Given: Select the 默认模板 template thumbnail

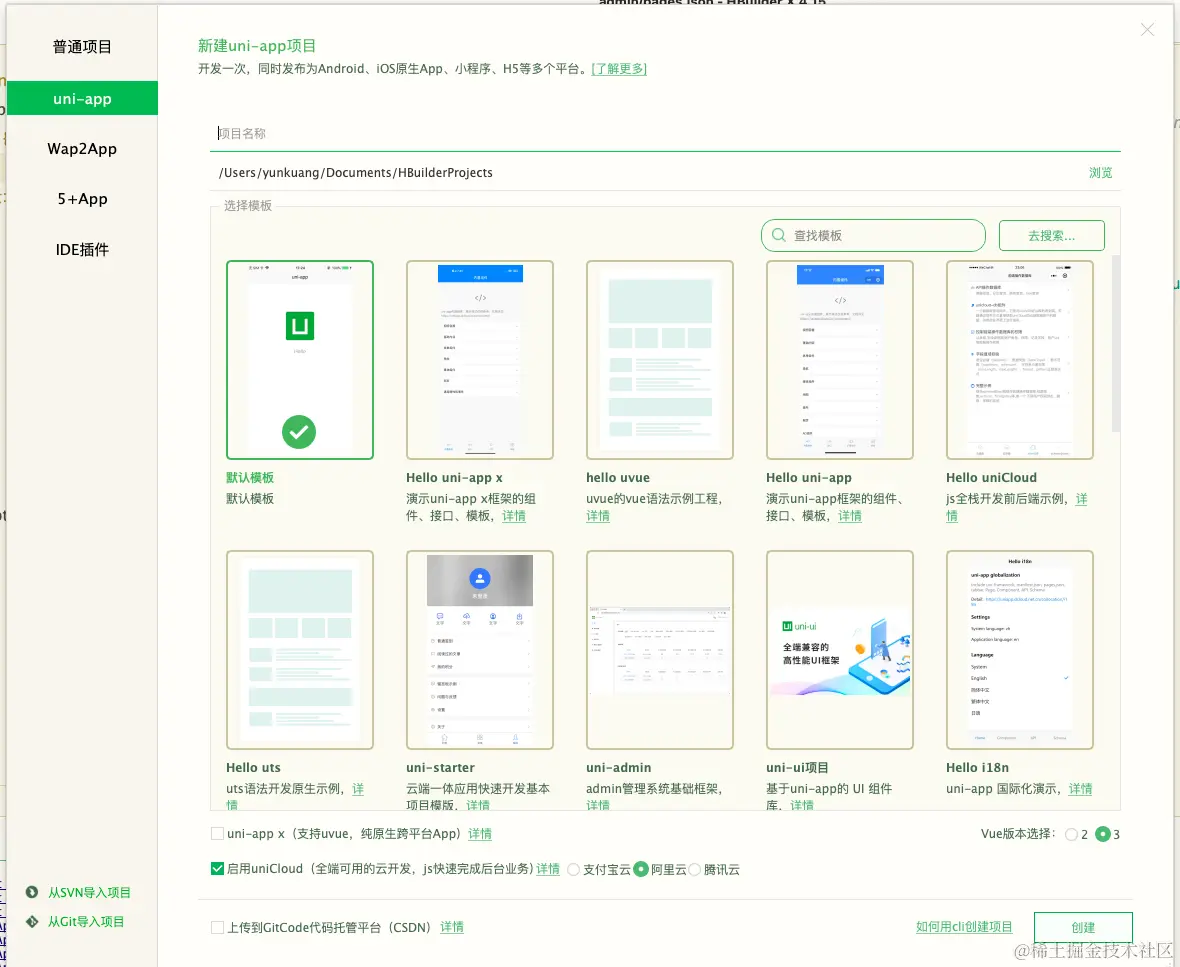Looking at the screenshot, I should click(x=300, y=360).
